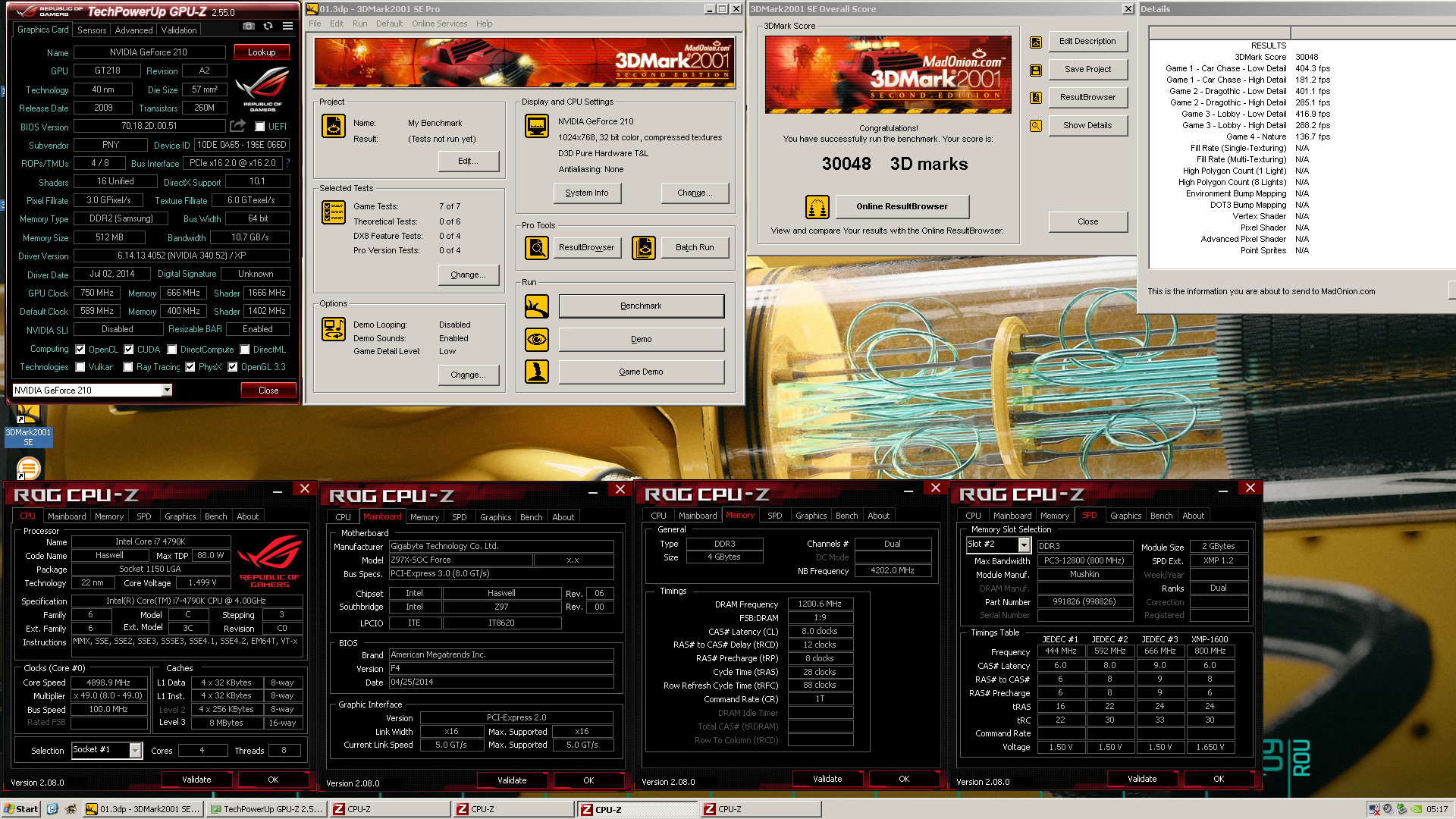
Task: Click Bus Interface question mark icon
Action: click(x=287, y=163)
